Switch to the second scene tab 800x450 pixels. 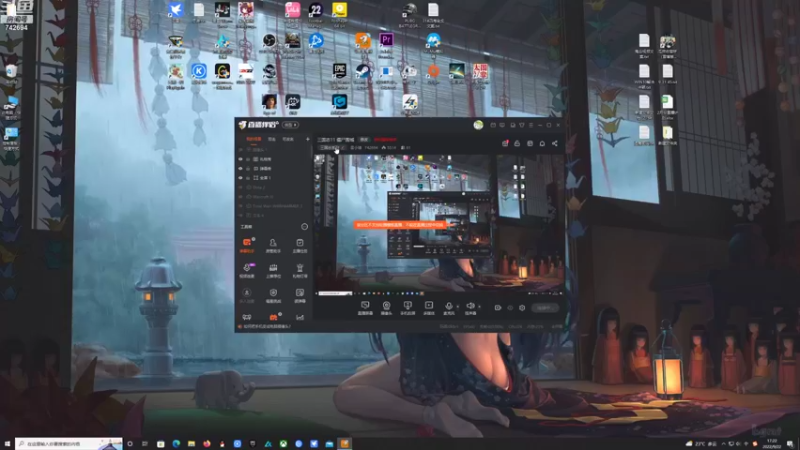click(272, 139)
